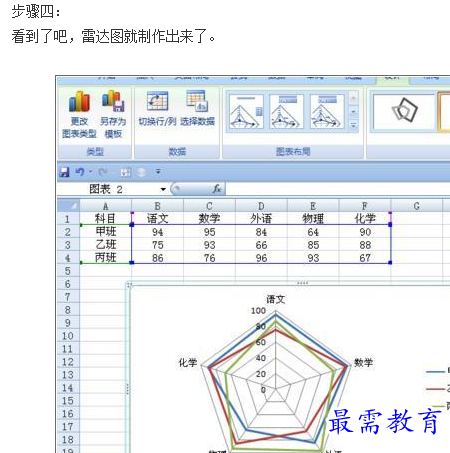Click header cell 化学 in row 1
The height and width of the screenshot is (453, 450).
coord(365,219)
